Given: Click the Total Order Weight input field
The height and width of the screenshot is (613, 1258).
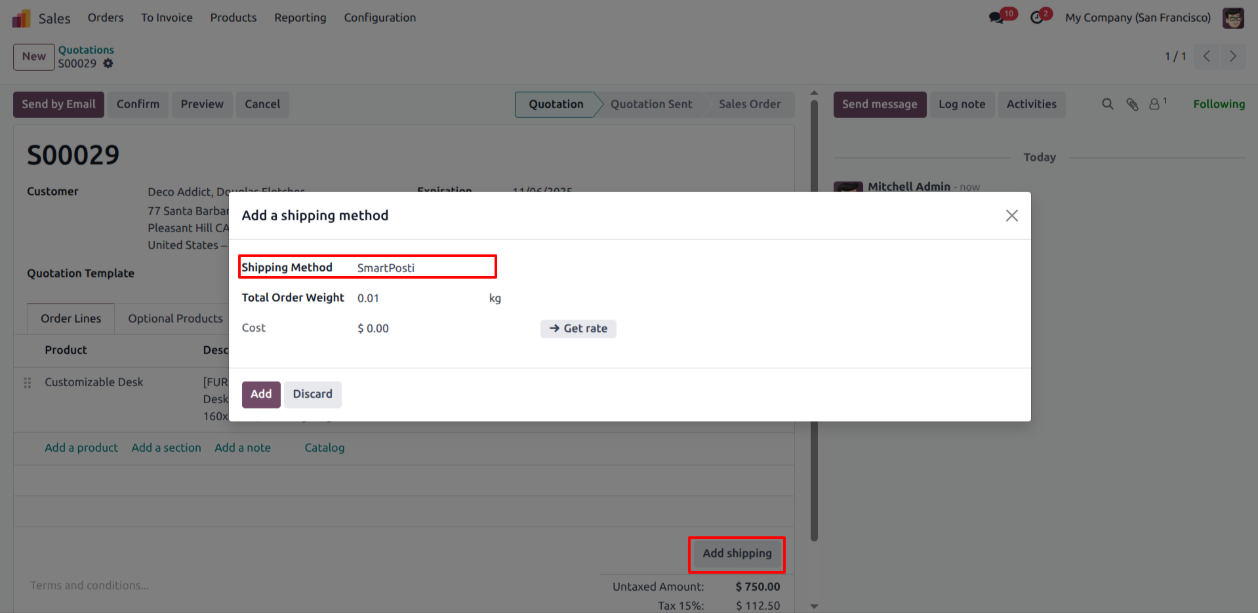Looking at the screenshot, I should click(x=415, y=298).
